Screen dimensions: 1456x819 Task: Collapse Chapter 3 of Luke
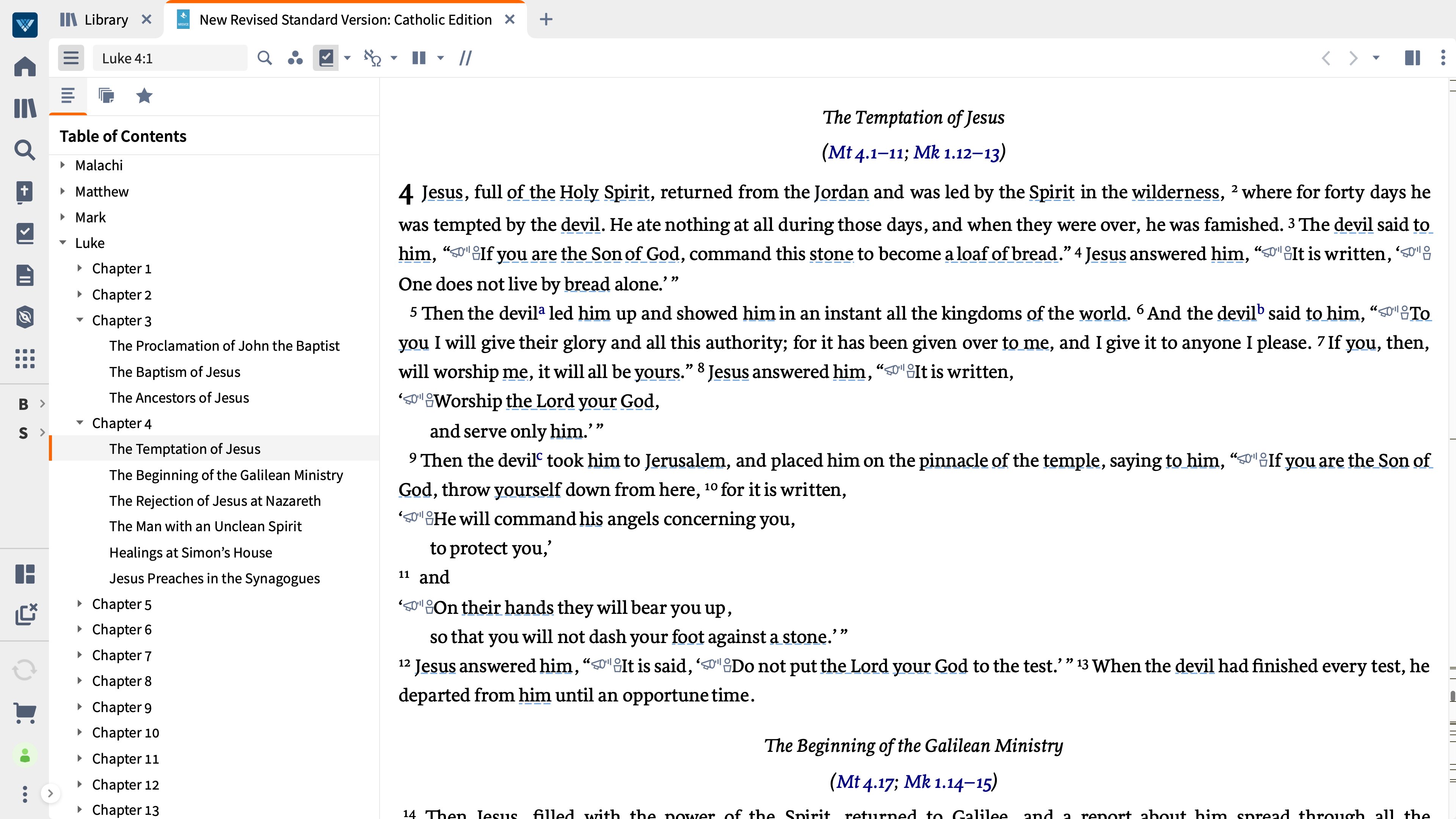point(80,320)
